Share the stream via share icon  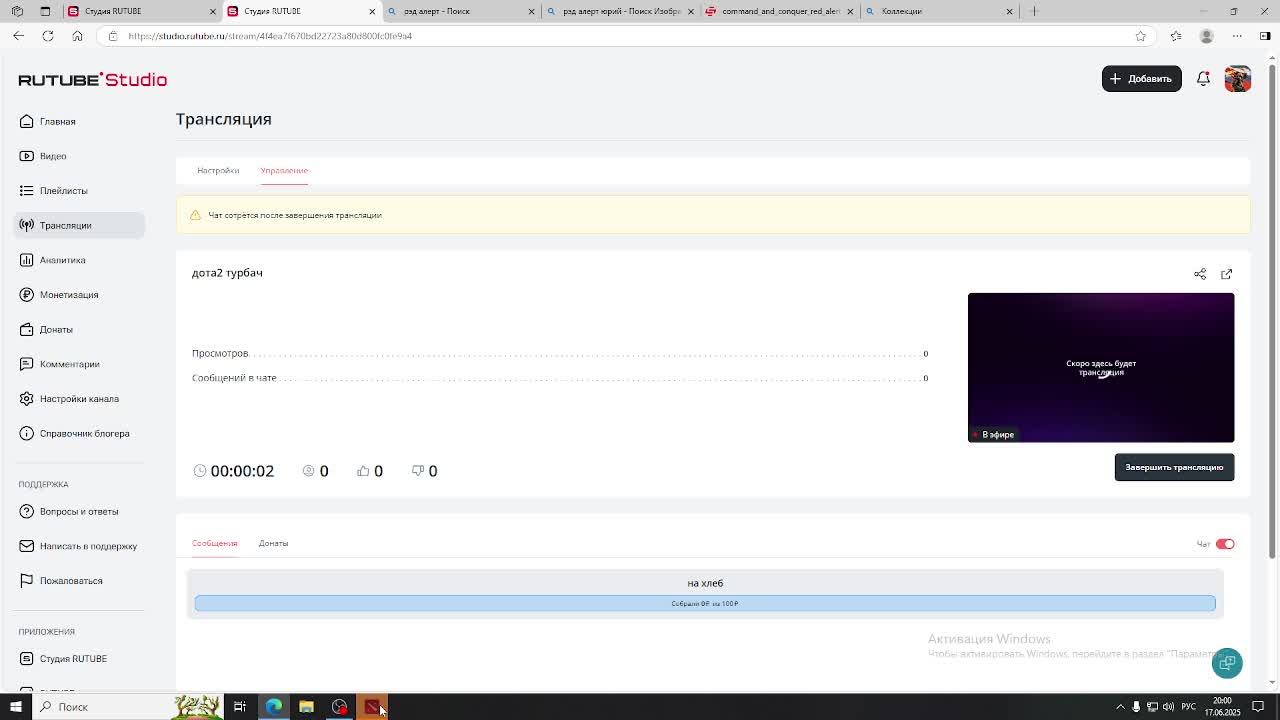pos(1200,274)
